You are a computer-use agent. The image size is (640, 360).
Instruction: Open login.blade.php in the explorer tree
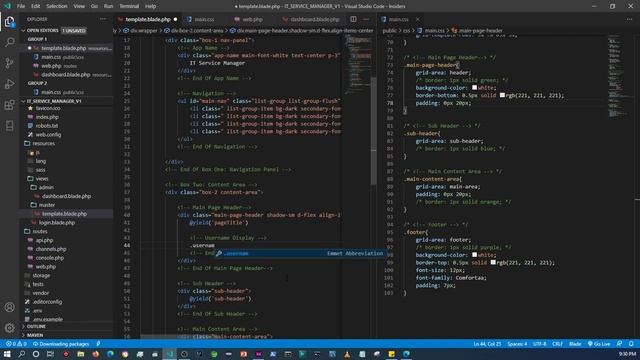[57, 222]
